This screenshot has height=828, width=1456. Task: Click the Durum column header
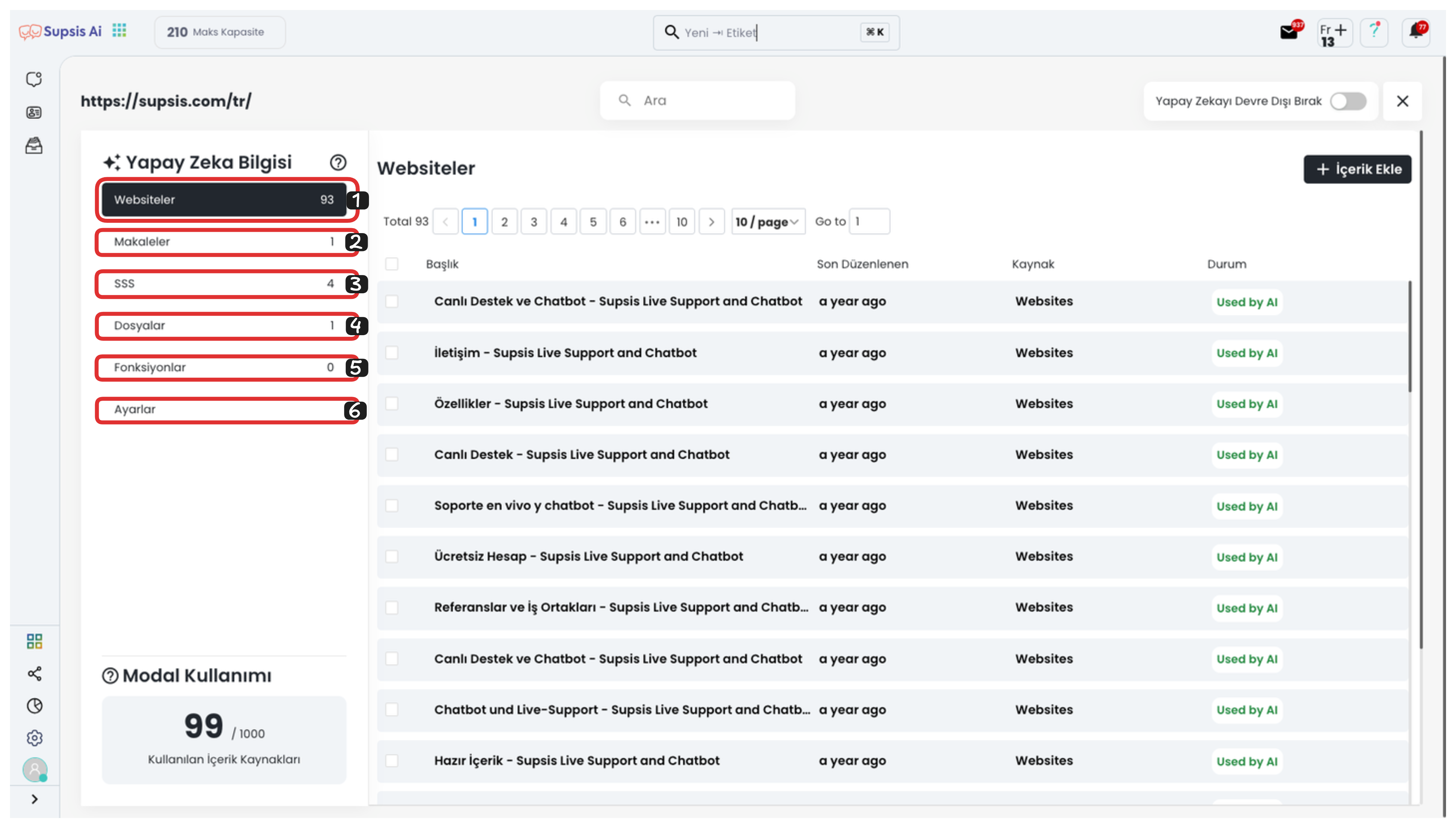click(1227, 264)
